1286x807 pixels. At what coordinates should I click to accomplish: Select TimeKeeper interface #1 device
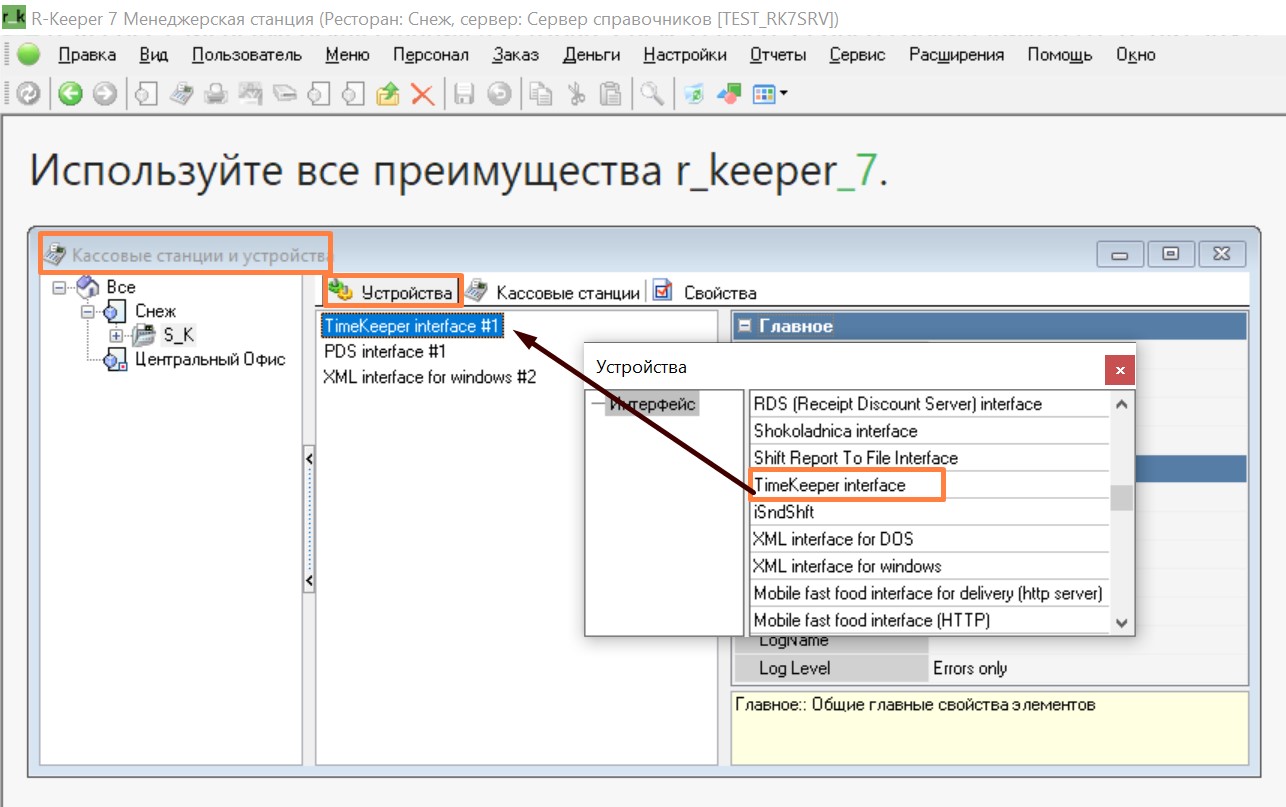point(411,325)
